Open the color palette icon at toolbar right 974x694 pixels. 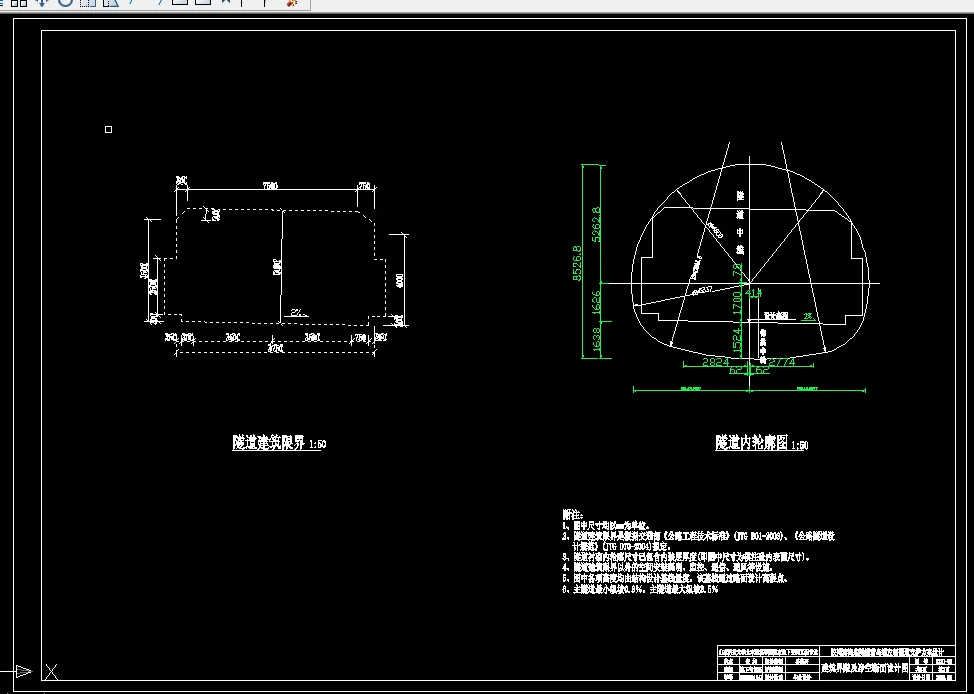coord(292,6)
